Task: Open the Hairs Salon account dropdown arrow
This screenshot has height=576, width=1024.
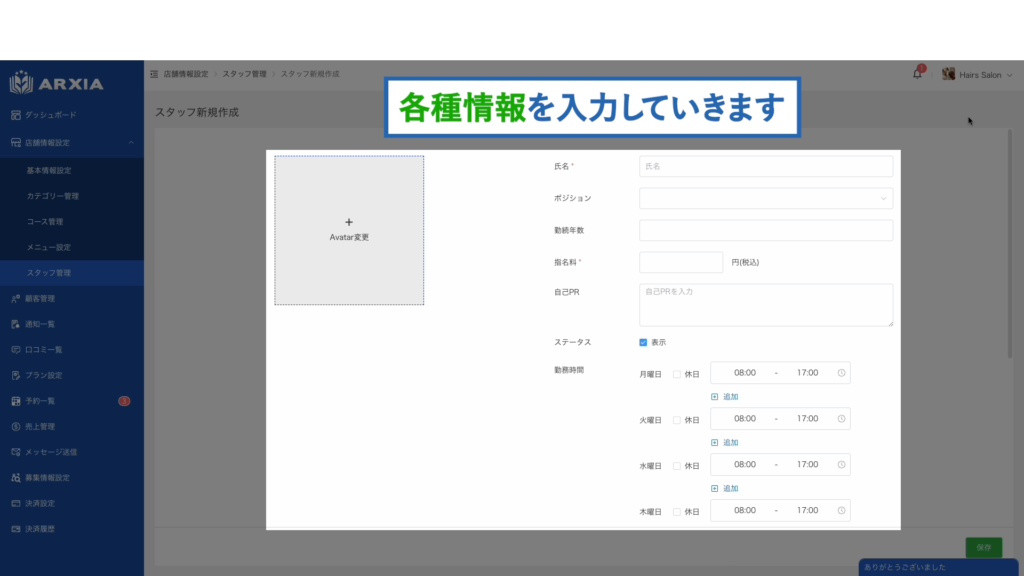Action: tap(1010, 75)
